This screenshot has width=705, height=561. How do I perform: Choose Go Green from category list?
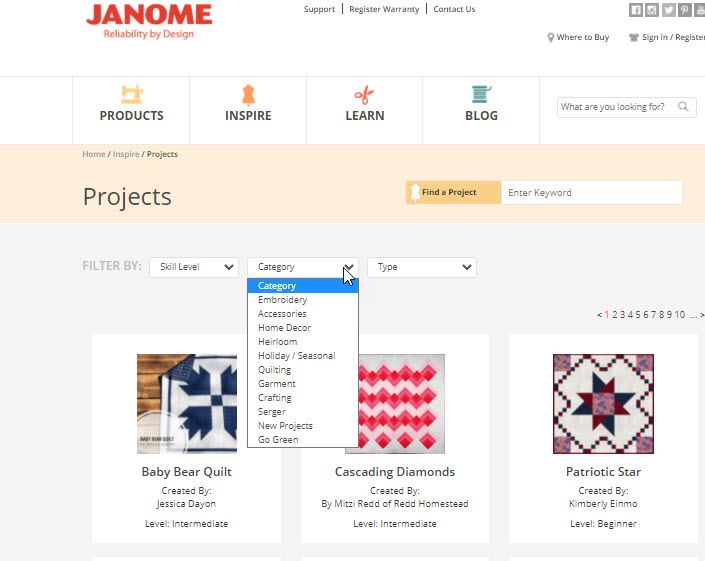303,440
